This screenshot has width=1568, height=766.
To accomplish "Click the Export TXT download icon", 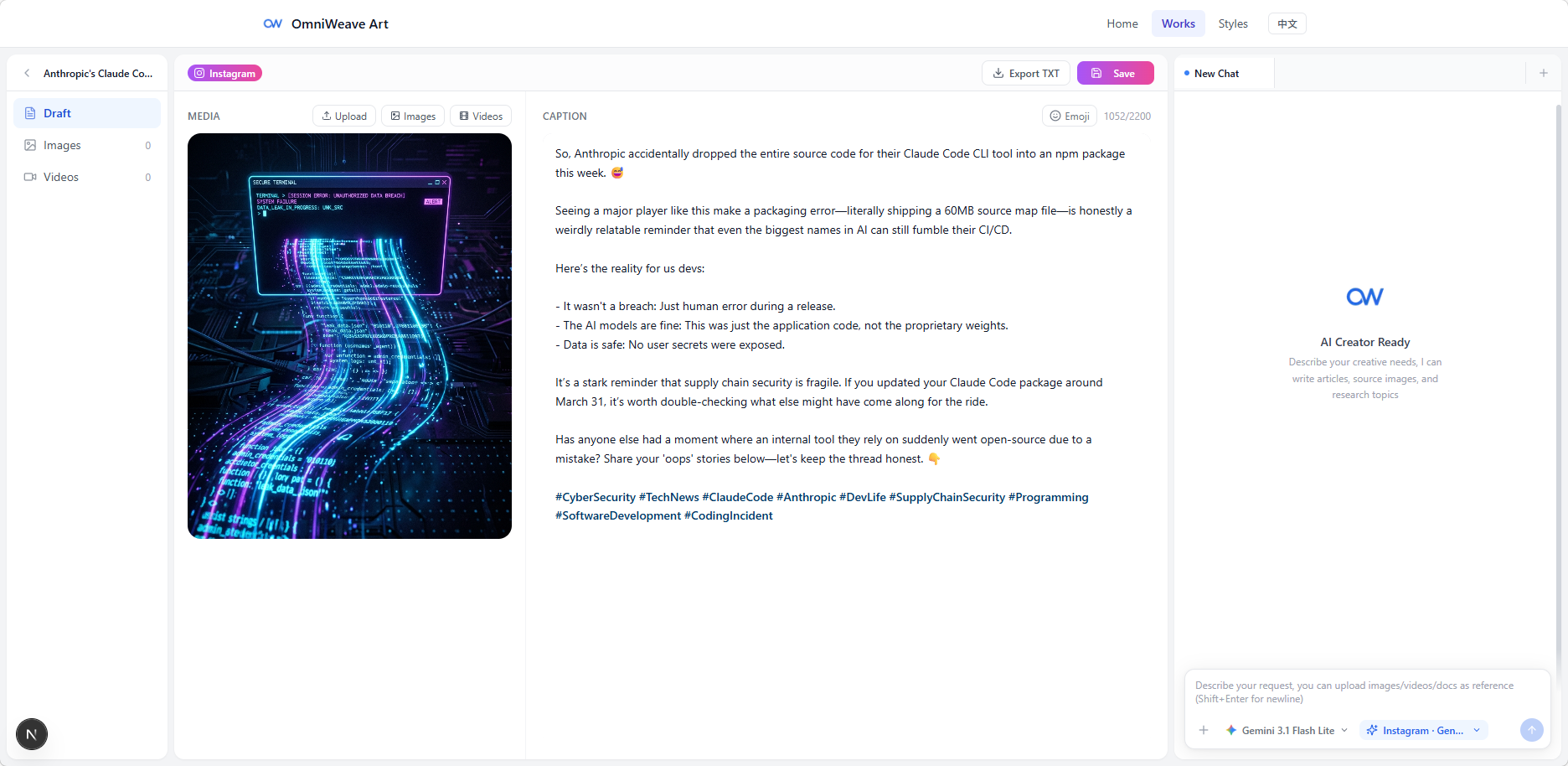I will [998, 74].
